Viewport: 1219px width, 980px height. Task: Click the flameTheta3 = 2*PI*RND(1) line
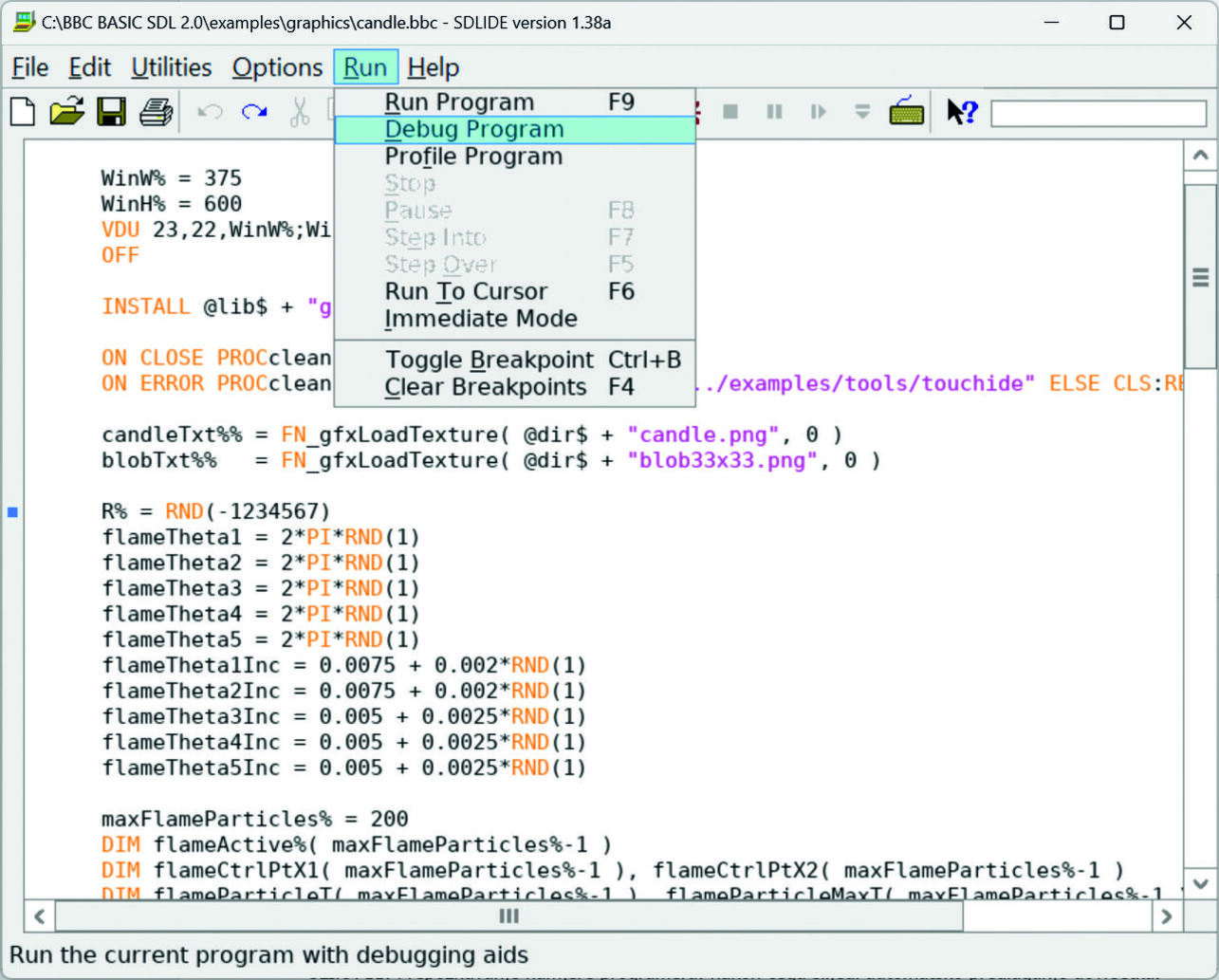(x=261, y=588)
